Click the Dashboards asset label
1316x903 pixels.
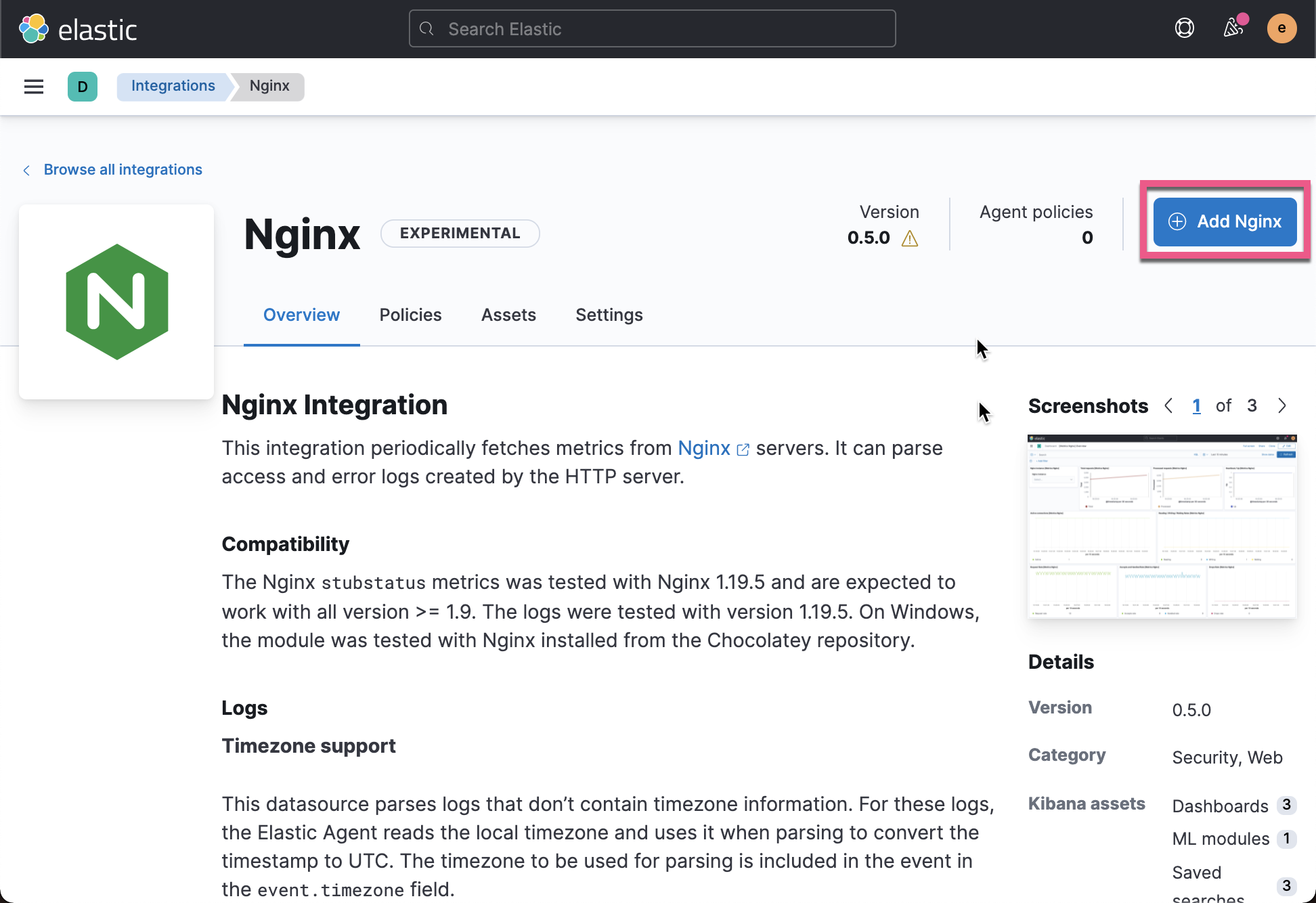pyautogui.click(x=1220, y=806)
